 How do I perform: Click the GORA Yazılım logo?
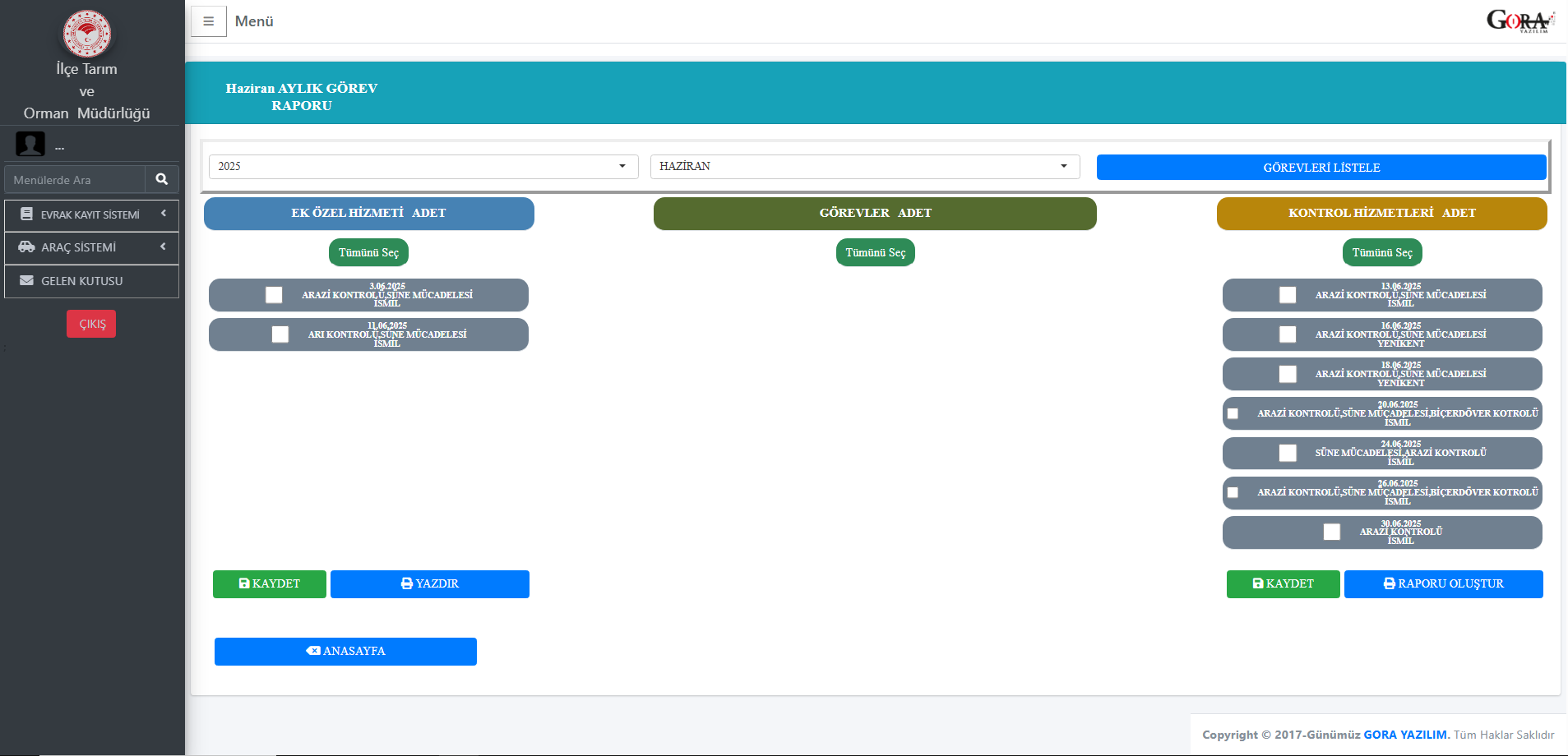coord(1519,21)
